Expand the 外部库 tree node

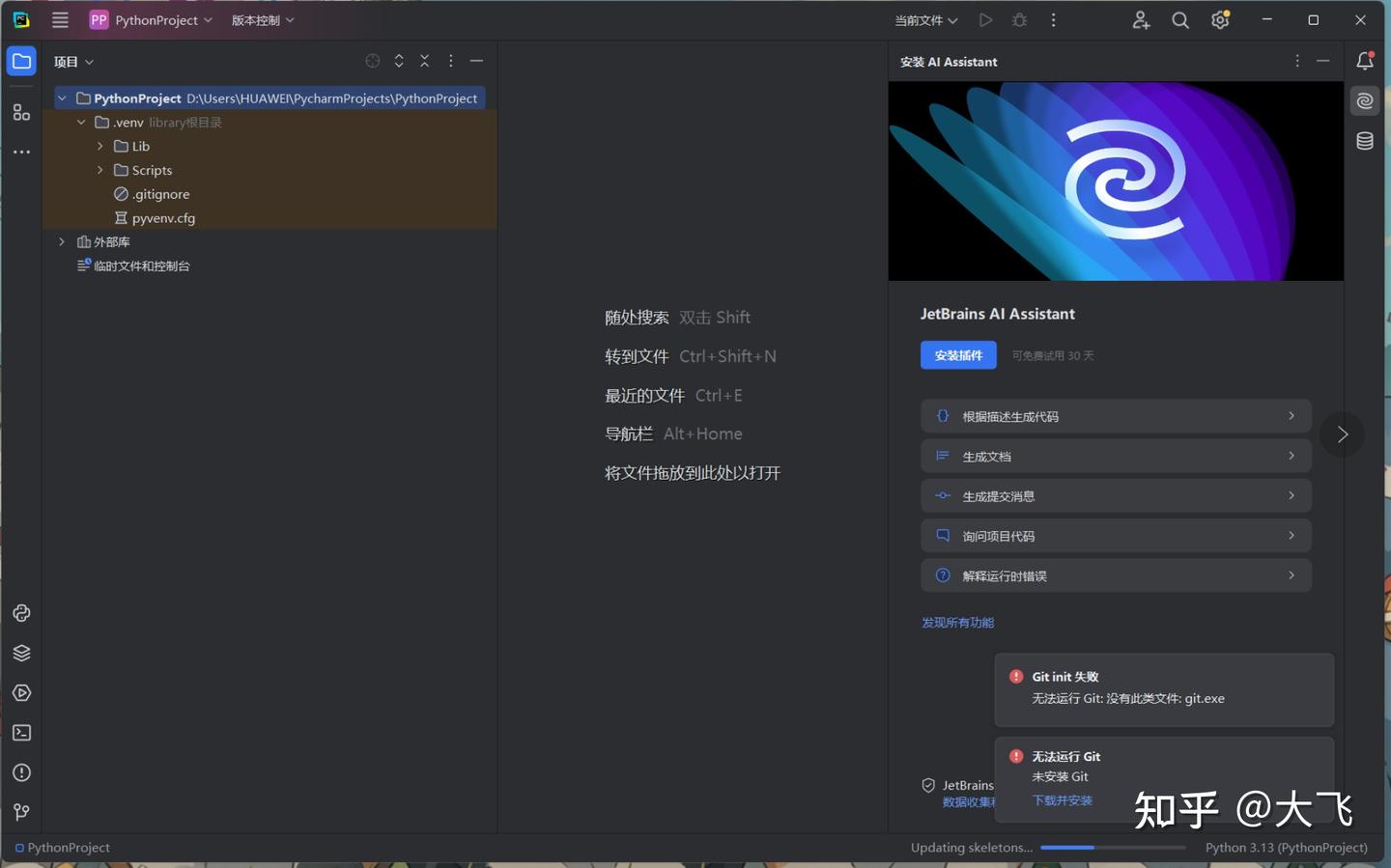(61, 241)
